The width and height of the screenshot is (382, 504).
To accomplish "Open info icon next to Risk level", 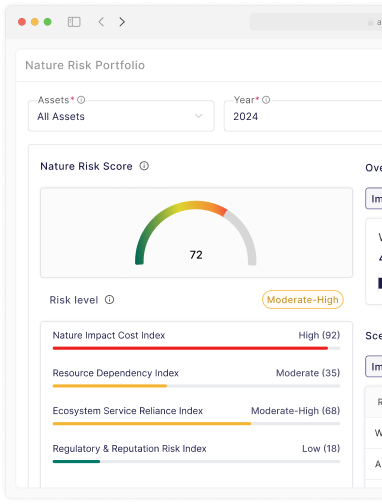I will [109, 300].
